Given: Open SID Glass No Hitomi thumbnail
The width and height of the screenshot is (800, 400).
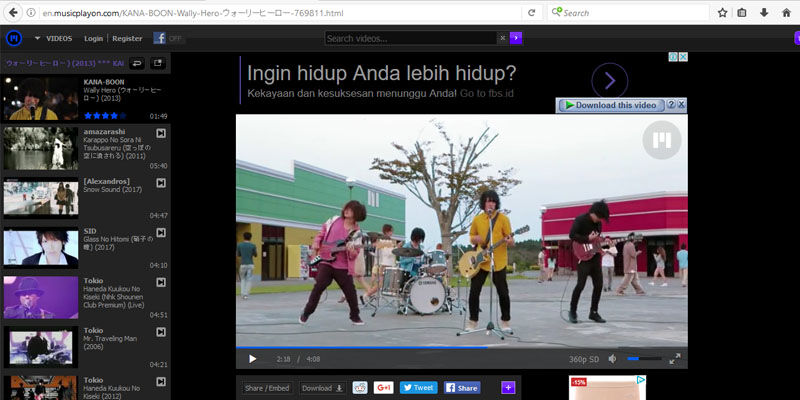Looking at the screenshot, I should (x=41, y=247).
